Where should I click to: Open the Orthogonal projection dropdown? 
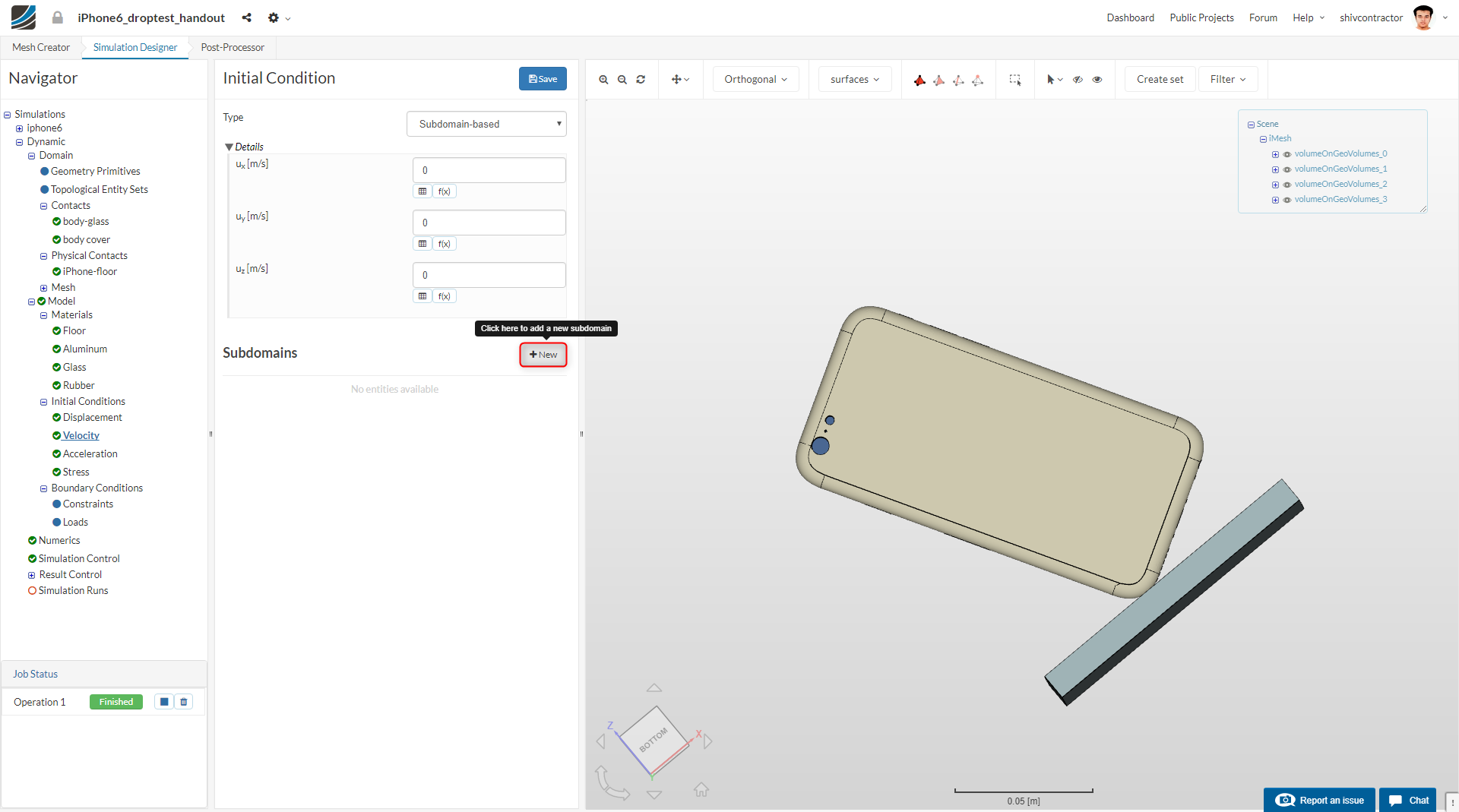click(755, 79)
